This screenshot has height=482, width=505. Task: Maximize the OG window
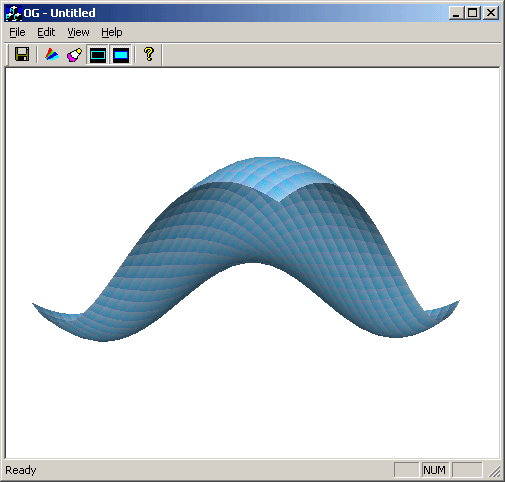[473, 13]
